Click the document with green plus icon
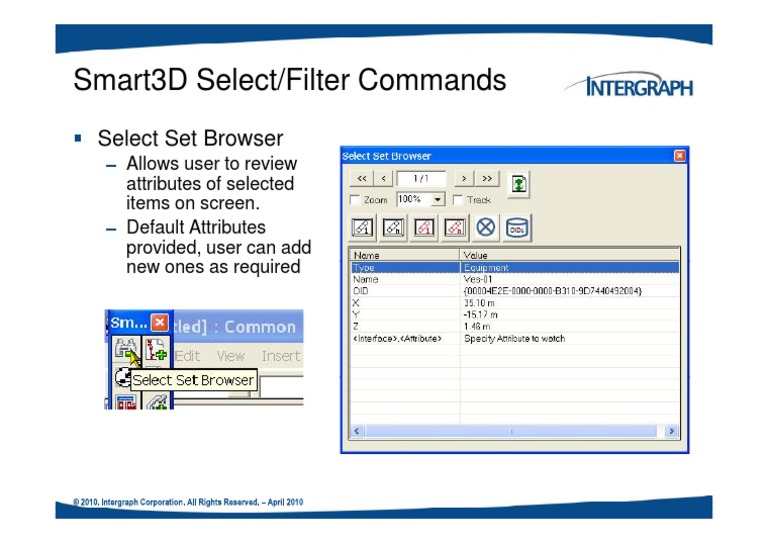This screenshot has height=543, width=768. tap(156, 350)
